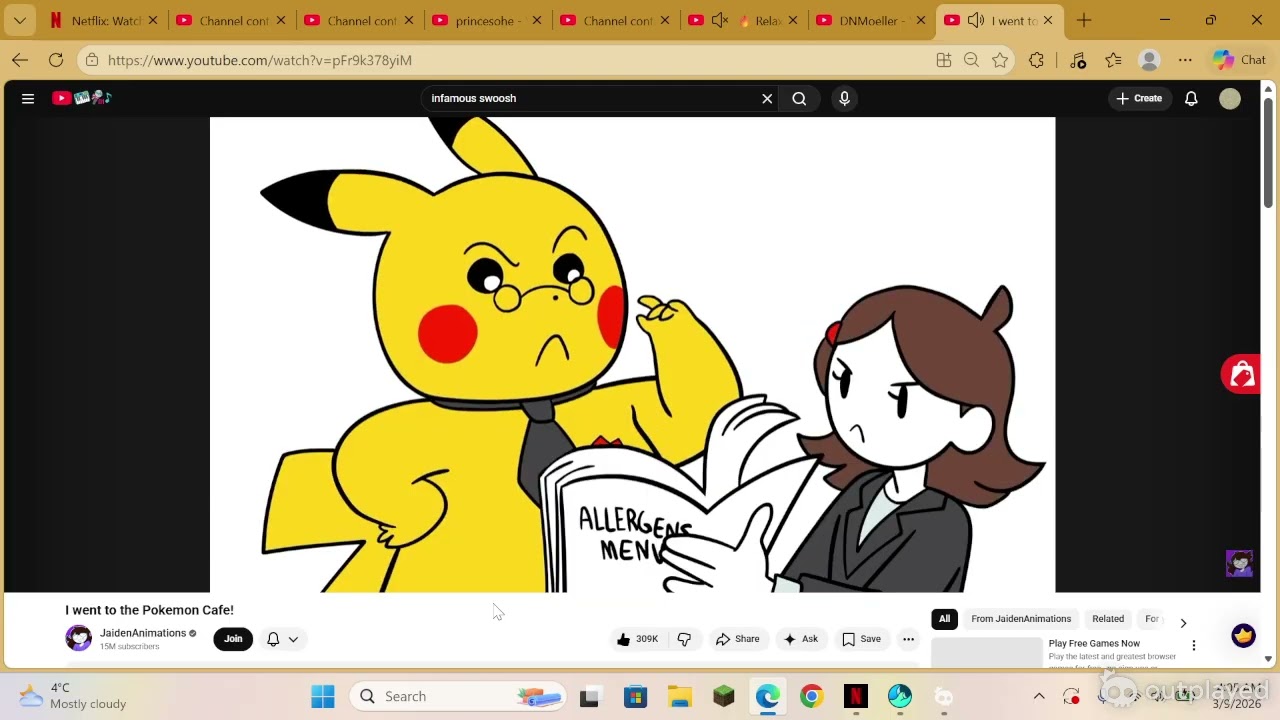Viewport: 1280px width, 720px height.
Task: Close the Netflix tab
Action: click(x=153, y=20)
